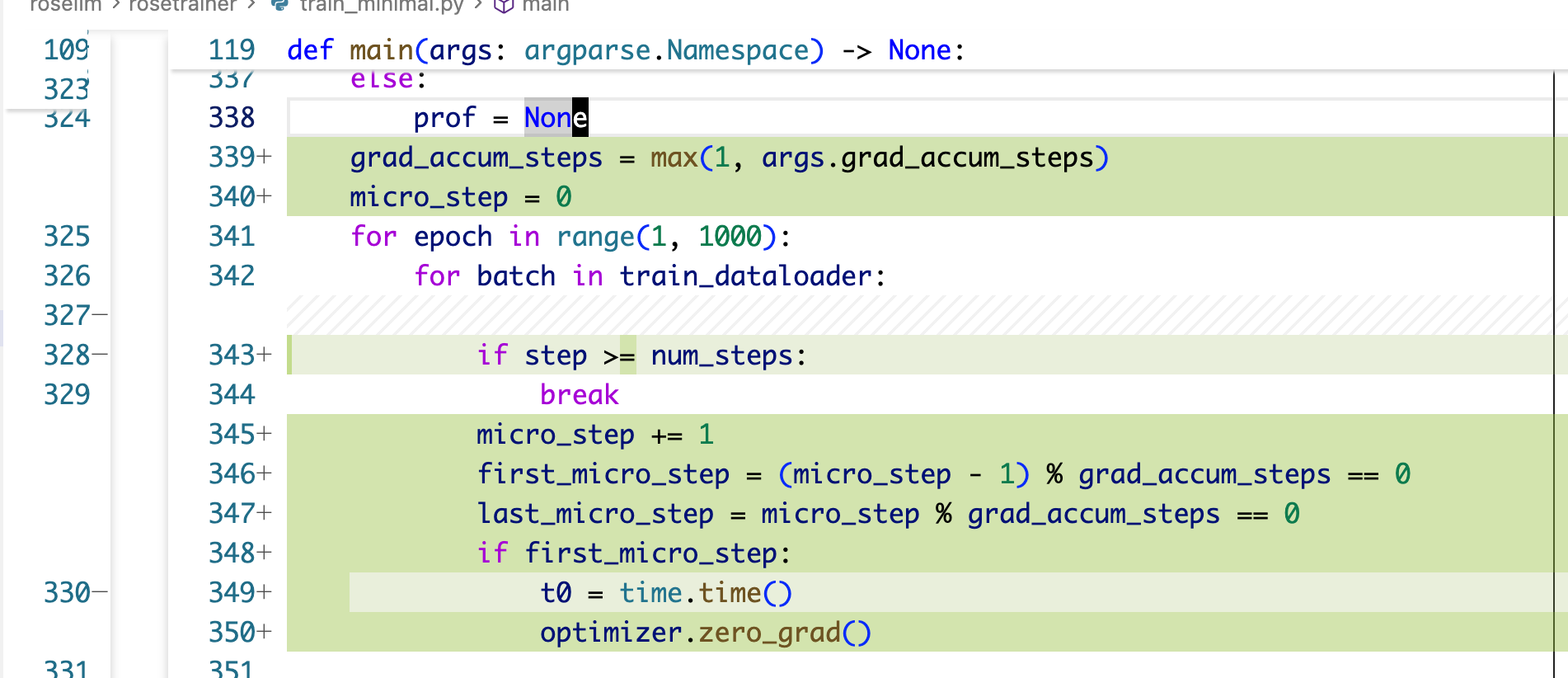Click the 'grad_accum_steps = max(1,' line
1568x678 pixels.
pyautogui.click(x=730, y=158)
